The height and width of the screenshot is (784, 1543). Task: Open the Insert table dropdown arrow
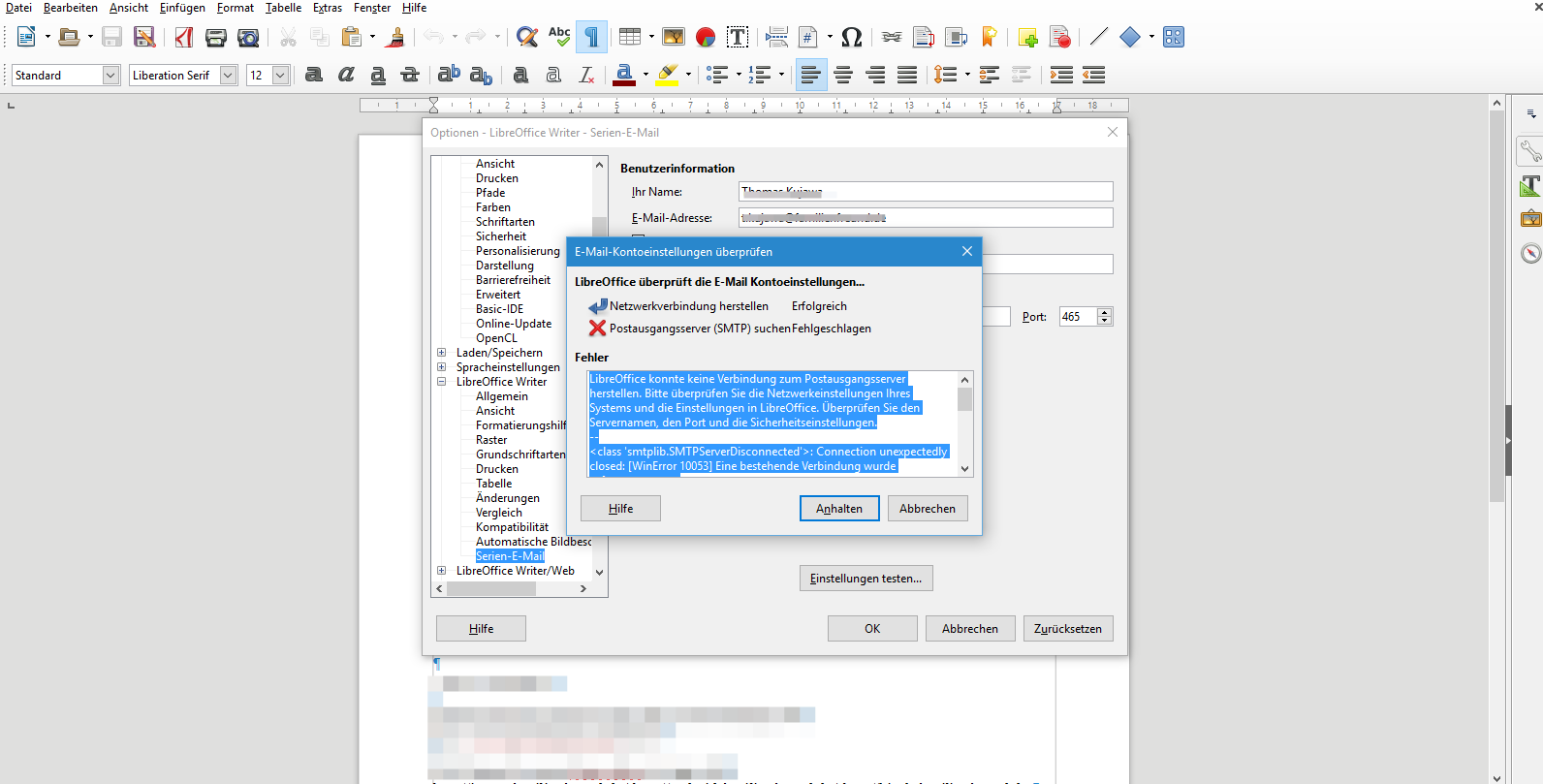tap(651, 37)
